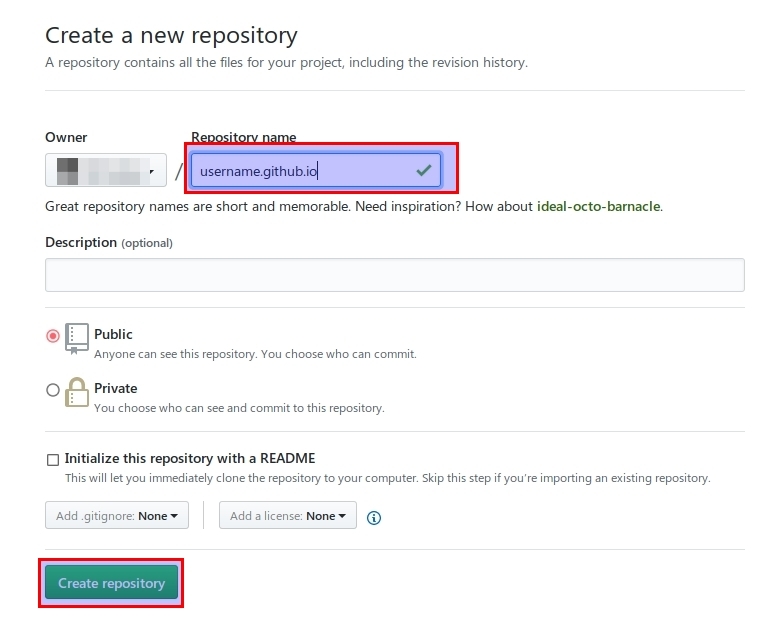The height and width of the screenshot is (625, 767).
Task: Click the padlock icon beside Private
Action: click(x=77, y=392)
